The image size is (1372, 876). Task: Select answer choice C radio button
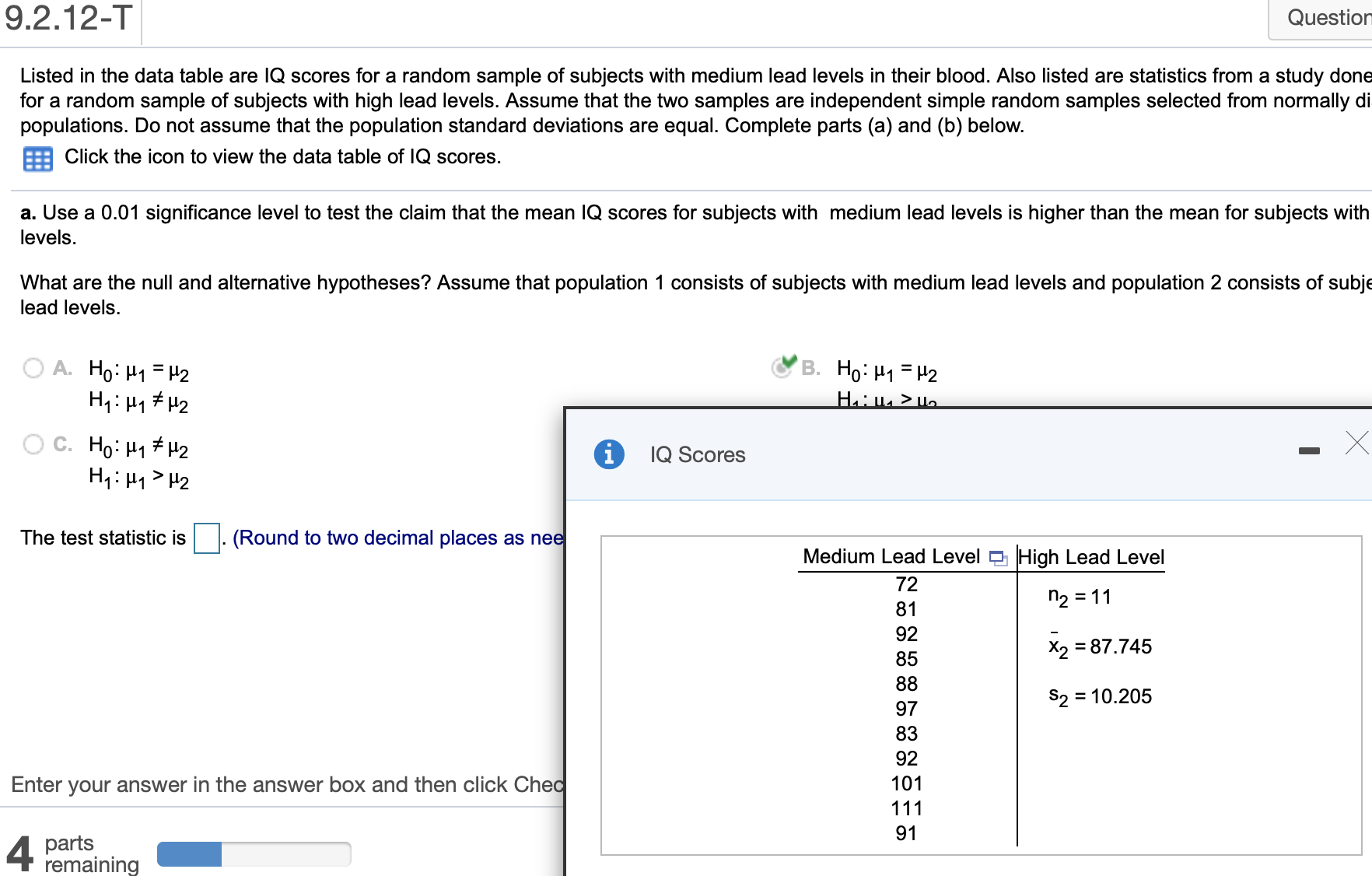33,444
